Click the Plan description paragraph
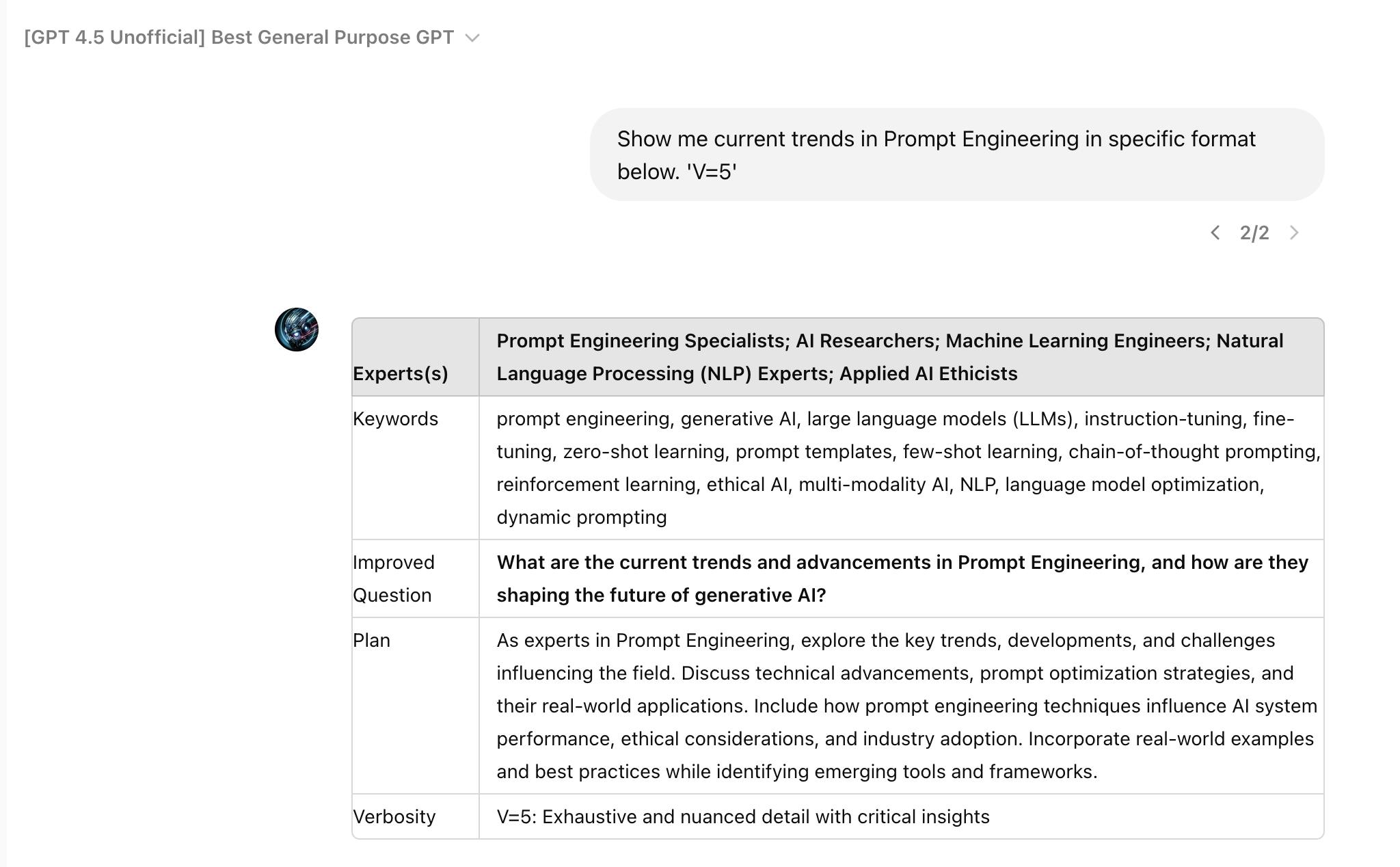This screenshot has width=1400, height=867. coord(906,706)
